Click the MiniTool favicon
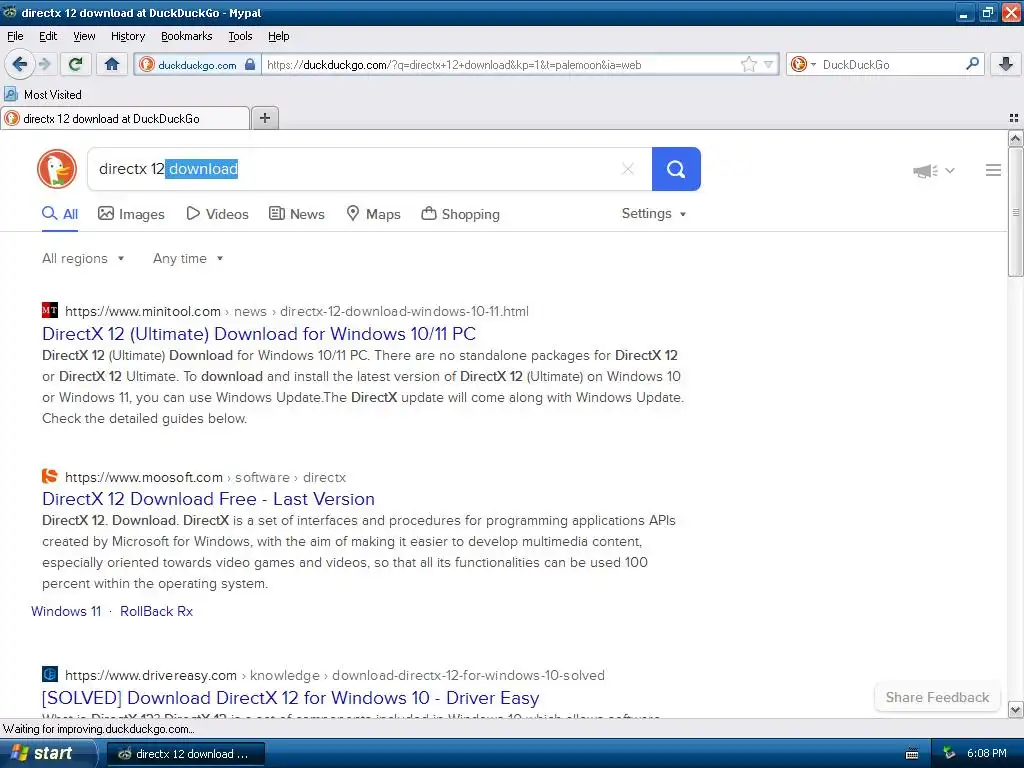Screen dimensions: 1024x768 50,310
